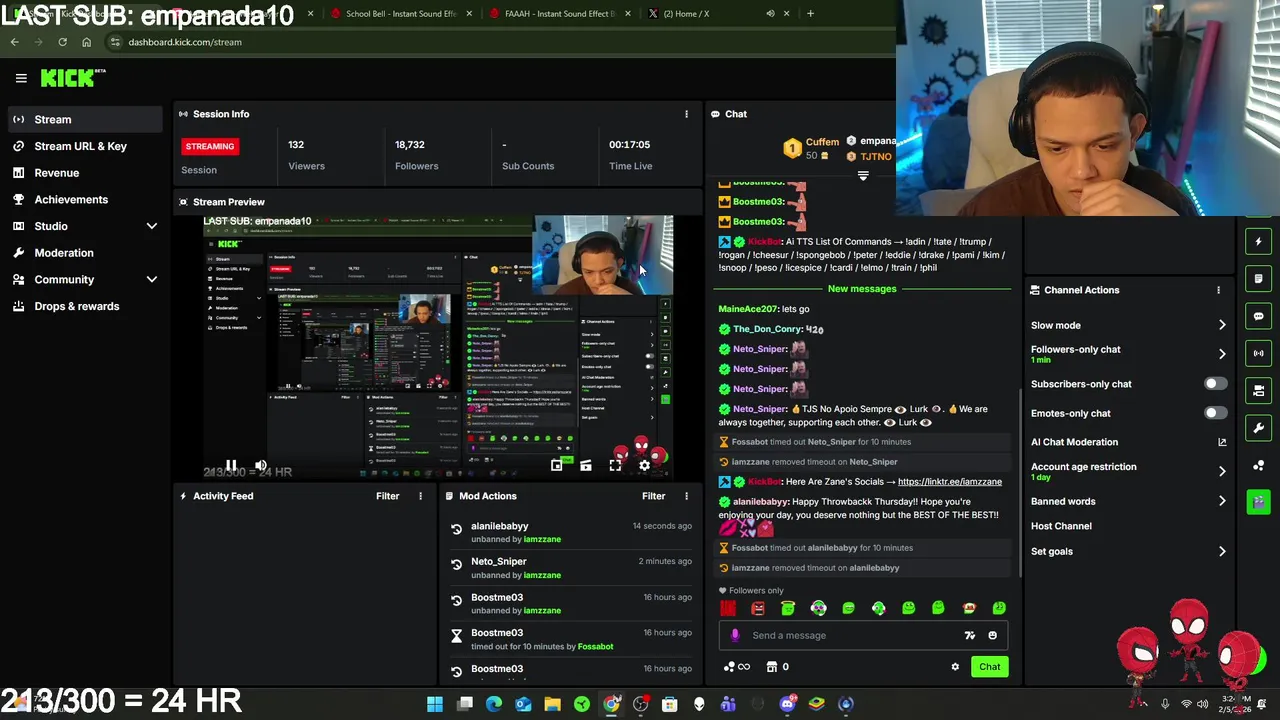Open Mod Actions options menu

point(686,496)
